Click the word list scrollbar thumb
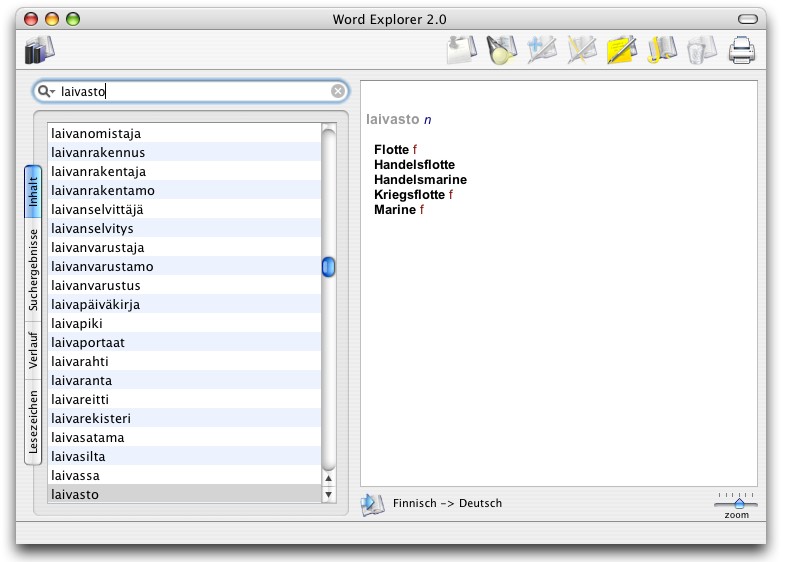Screen dimensions: 793x562 tap(328, 267)
